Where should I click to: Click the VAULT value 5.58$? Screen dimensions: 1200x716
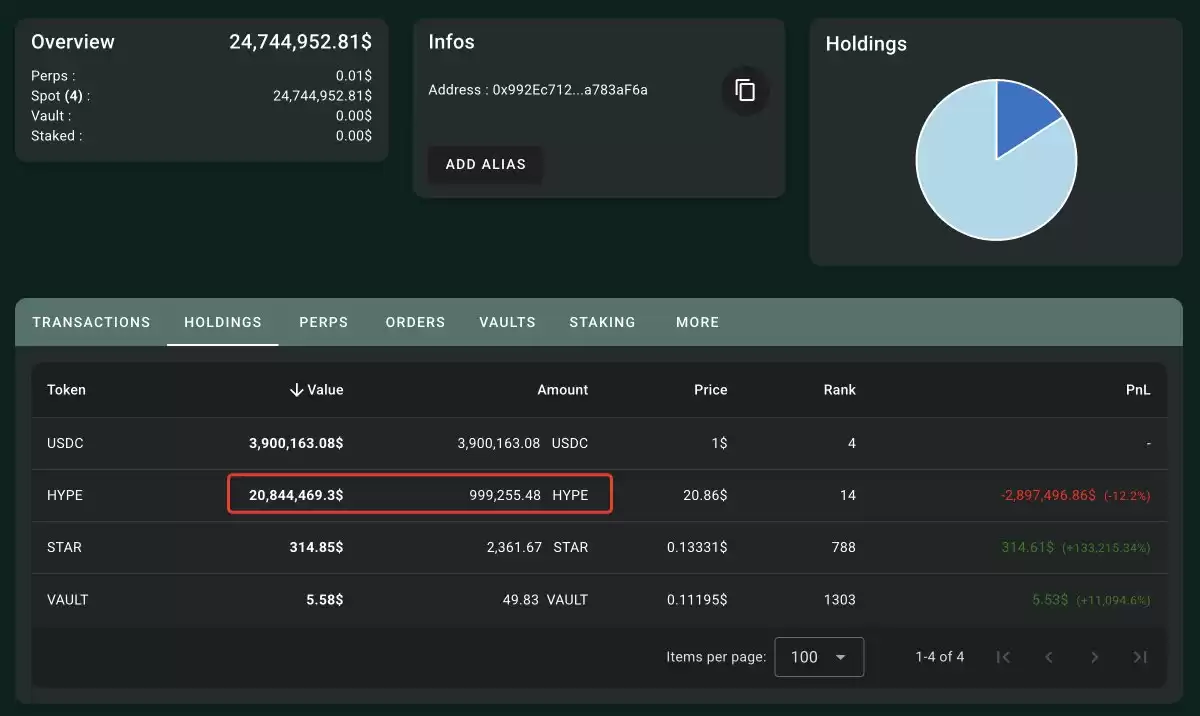pyautogui.click(x=324, y=600)
